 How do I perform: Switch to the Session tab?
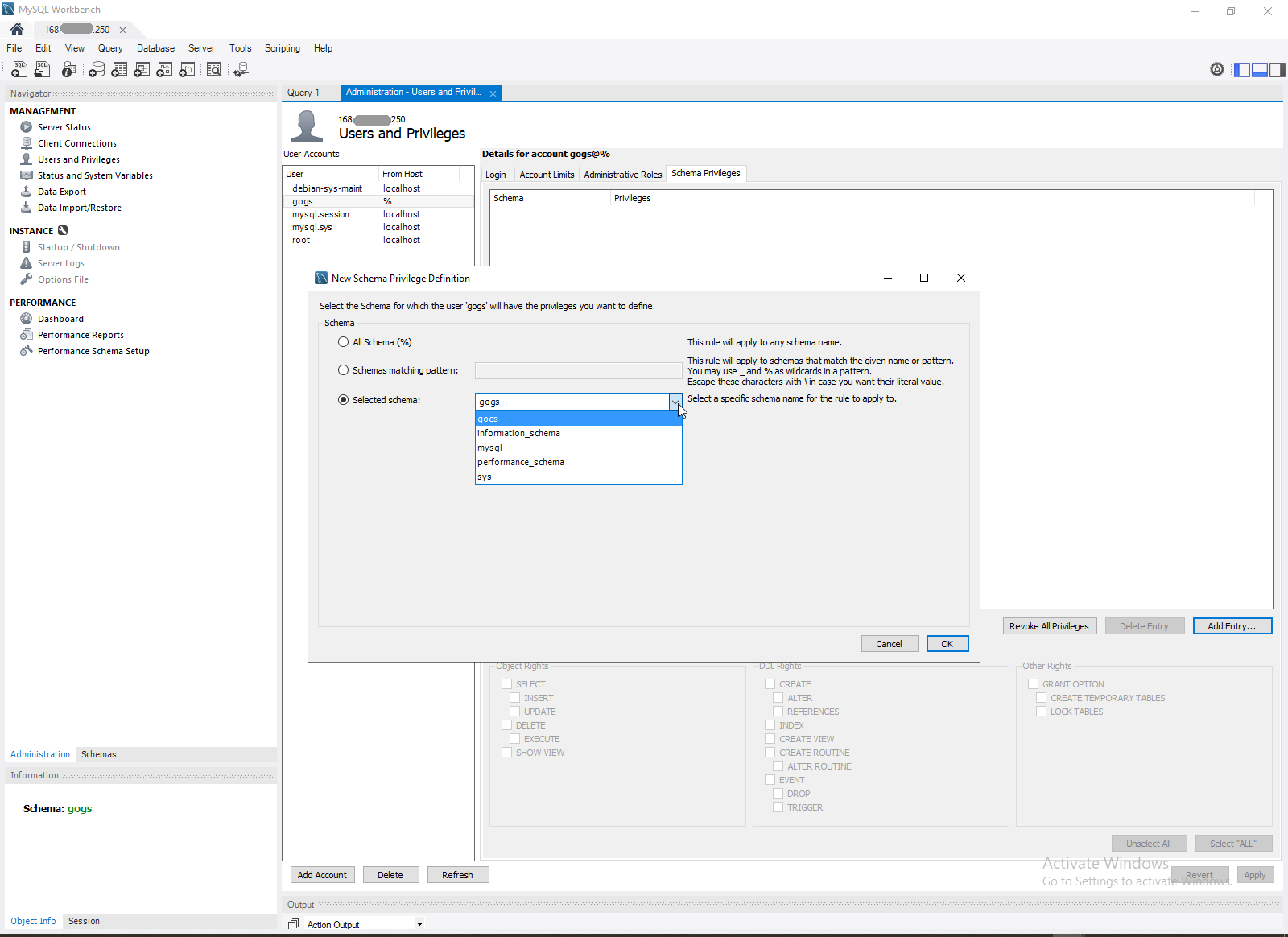(x=85, y=921)
